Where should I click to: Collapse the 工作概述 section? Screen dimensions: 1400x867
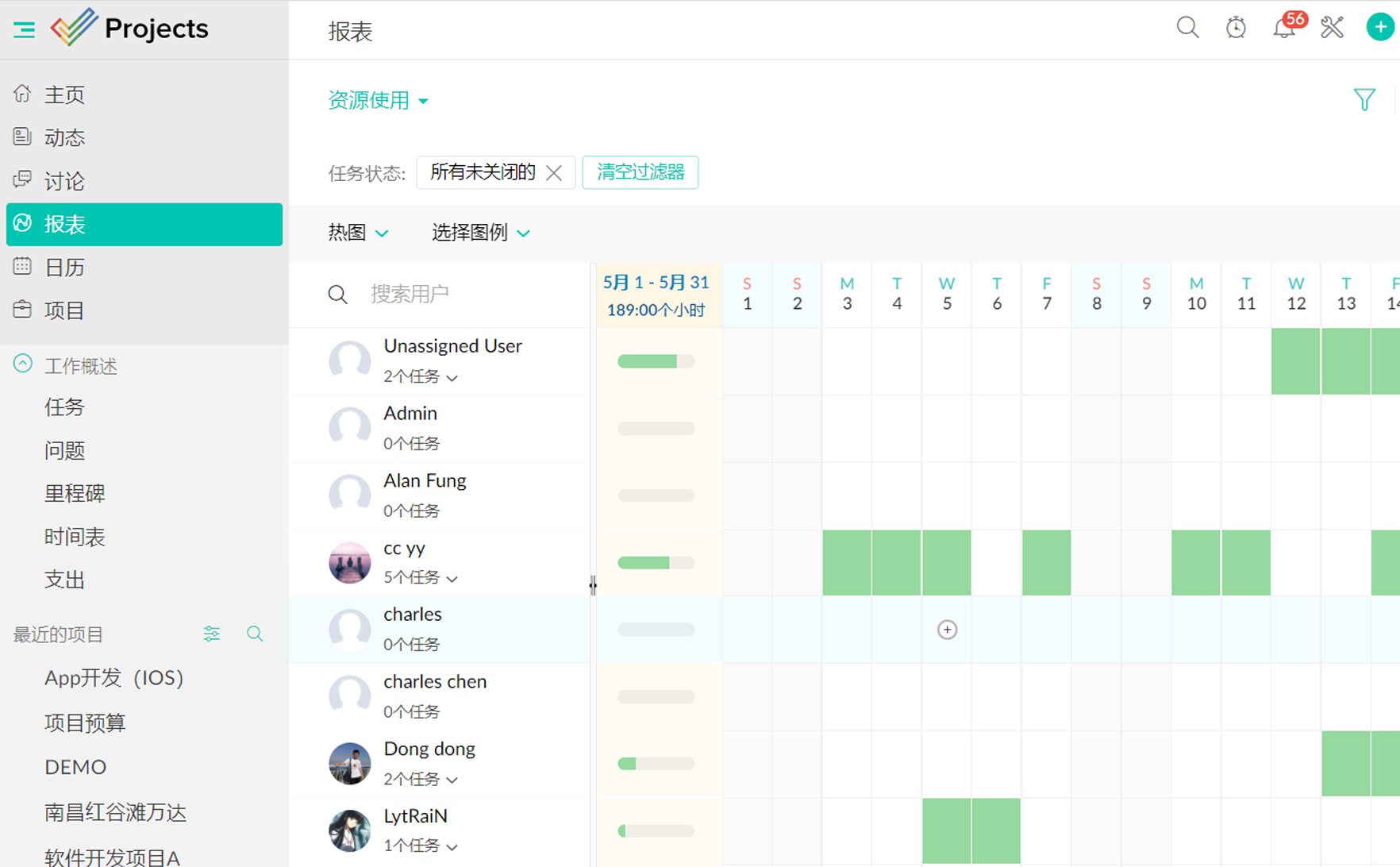[x=23, y=364]
